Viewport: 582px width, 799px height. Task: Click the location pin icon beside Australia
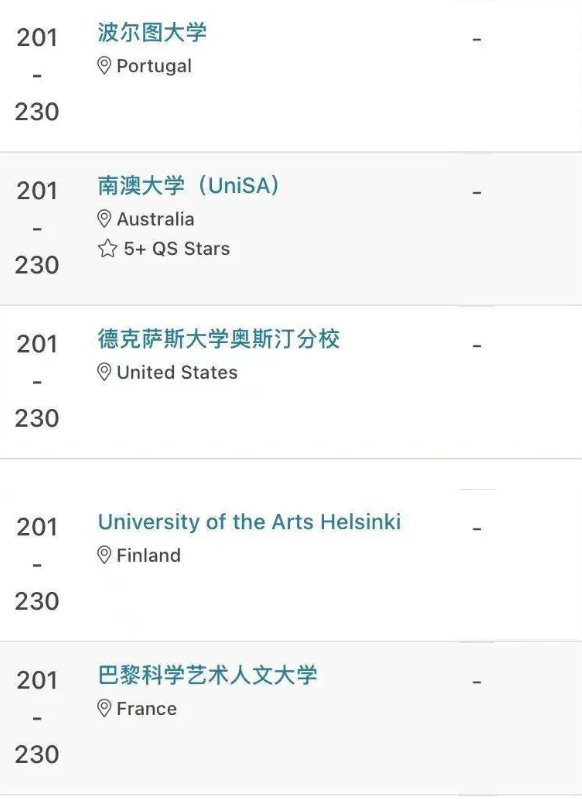pos(104,219)
